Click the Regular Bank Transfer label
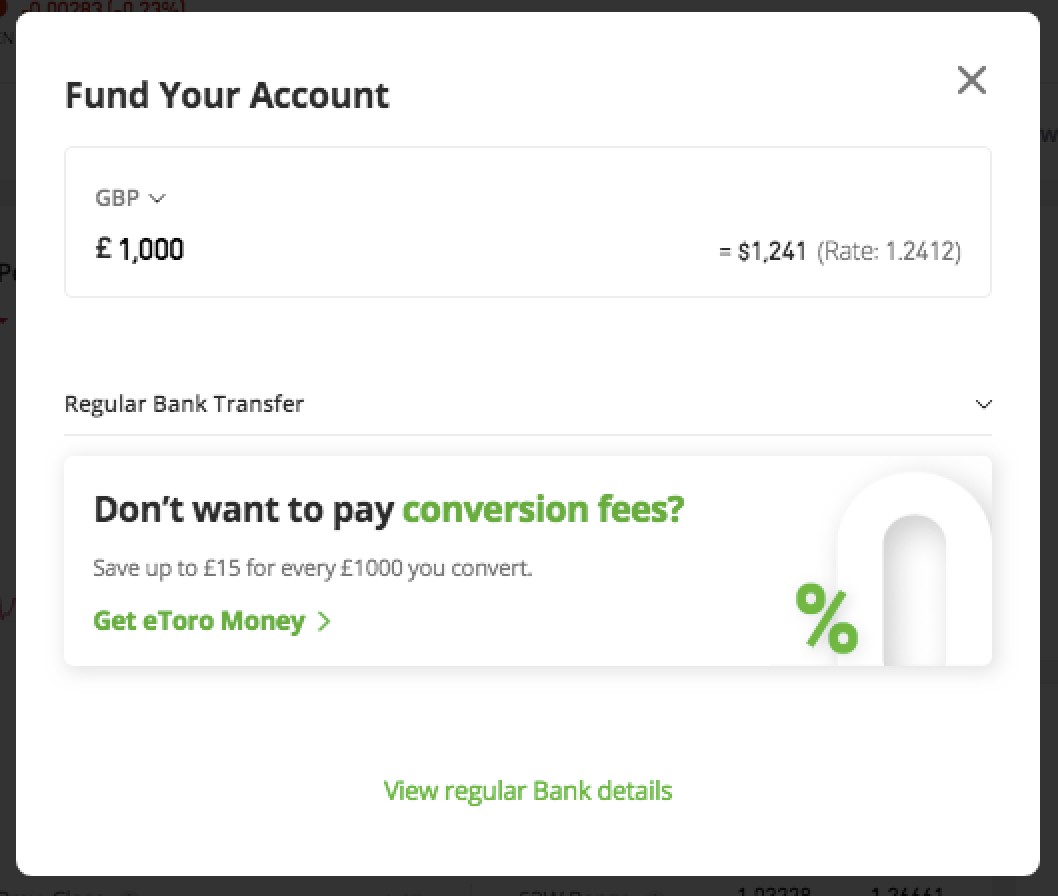Image resolution: width=1058 pixels, height=896 pixels. 184,404
